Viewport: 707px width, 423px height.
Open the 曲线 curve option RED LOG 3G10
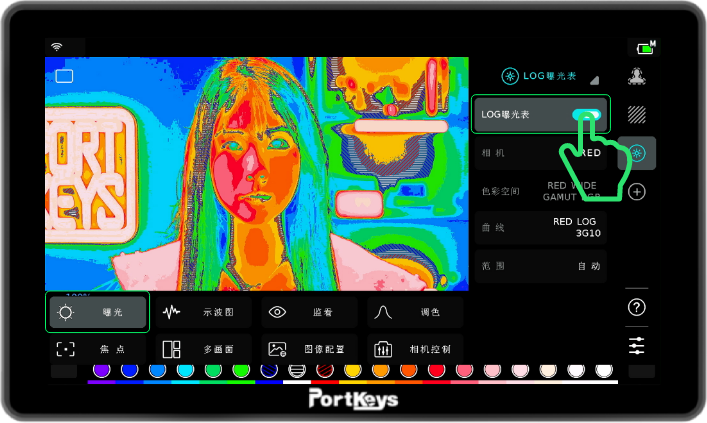coord(540,228)
